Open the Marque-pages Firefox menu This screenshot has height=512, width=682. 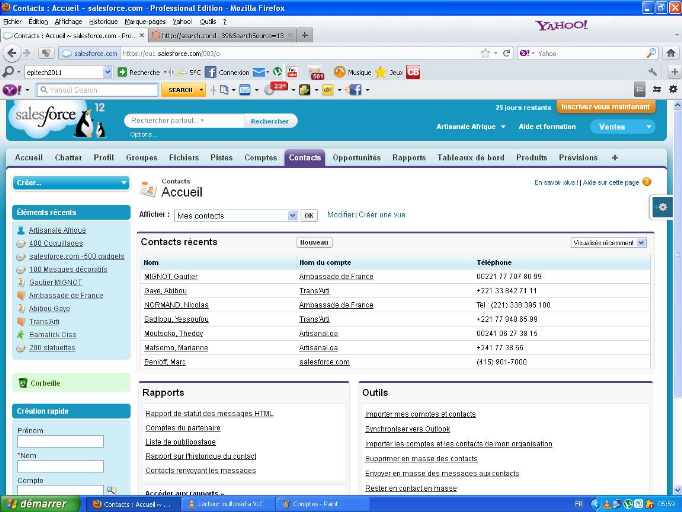(144, 20)
